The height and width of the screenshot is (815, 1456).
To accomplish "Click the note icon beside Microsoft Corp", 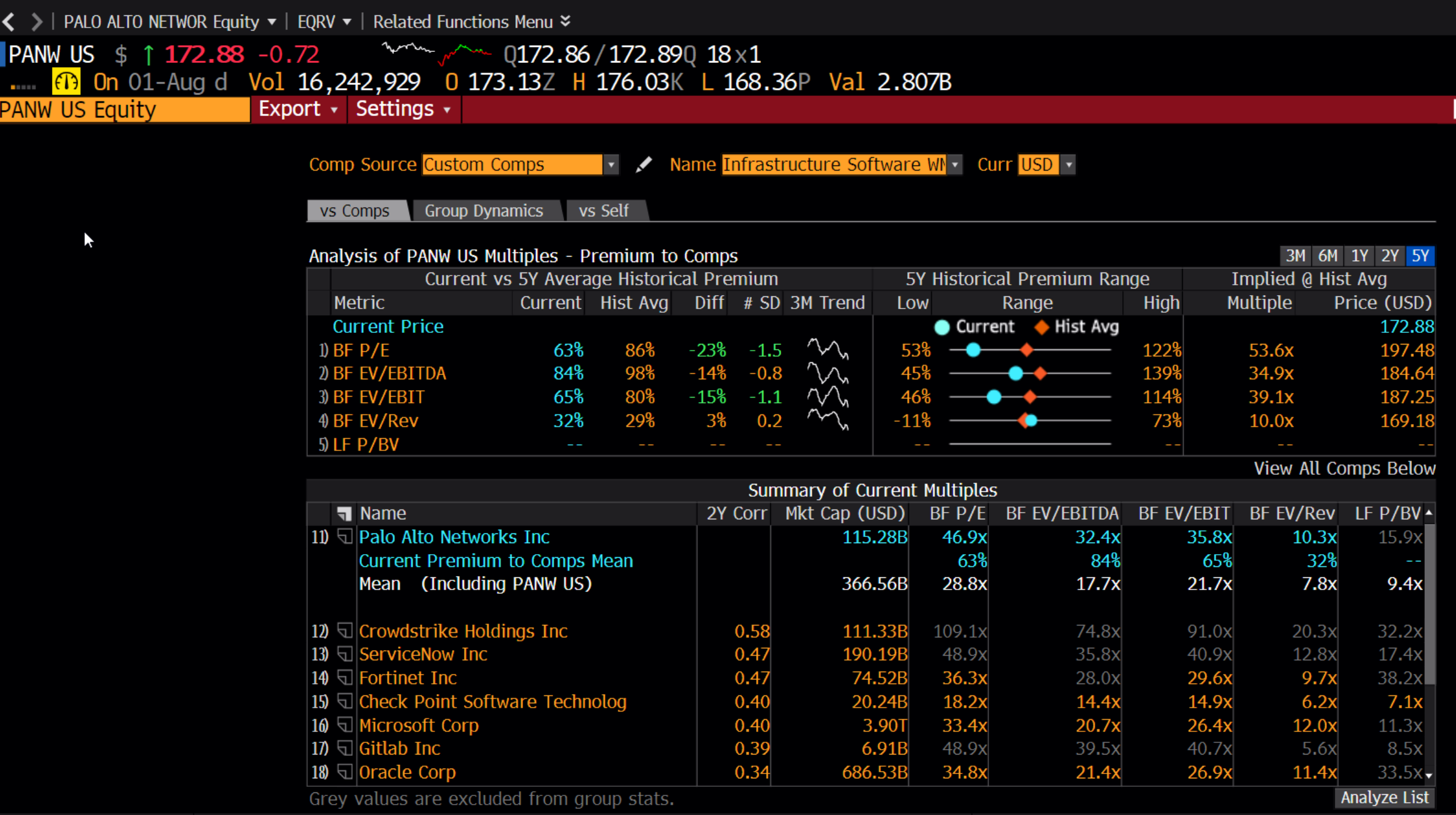I will pyautogui.click(x=345, y=725).
